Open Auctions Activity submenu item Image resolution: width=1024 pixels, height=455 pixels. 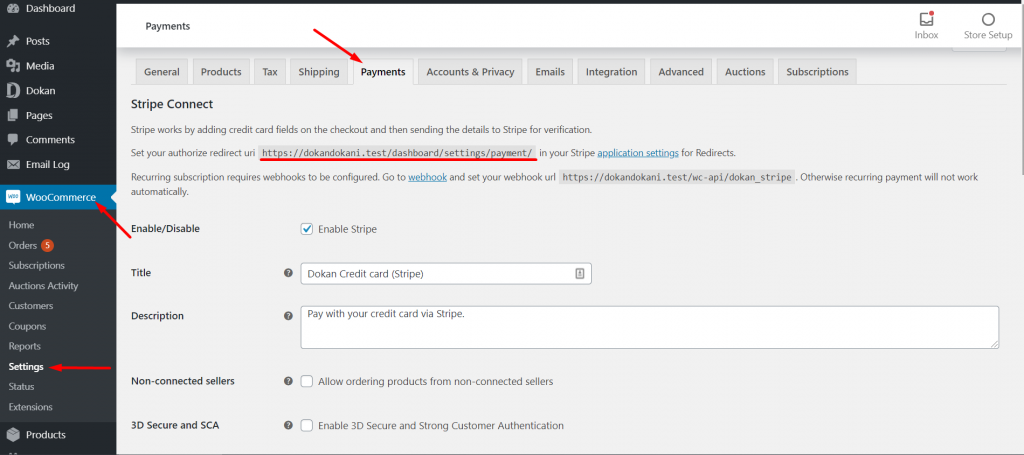pos(43,286)
